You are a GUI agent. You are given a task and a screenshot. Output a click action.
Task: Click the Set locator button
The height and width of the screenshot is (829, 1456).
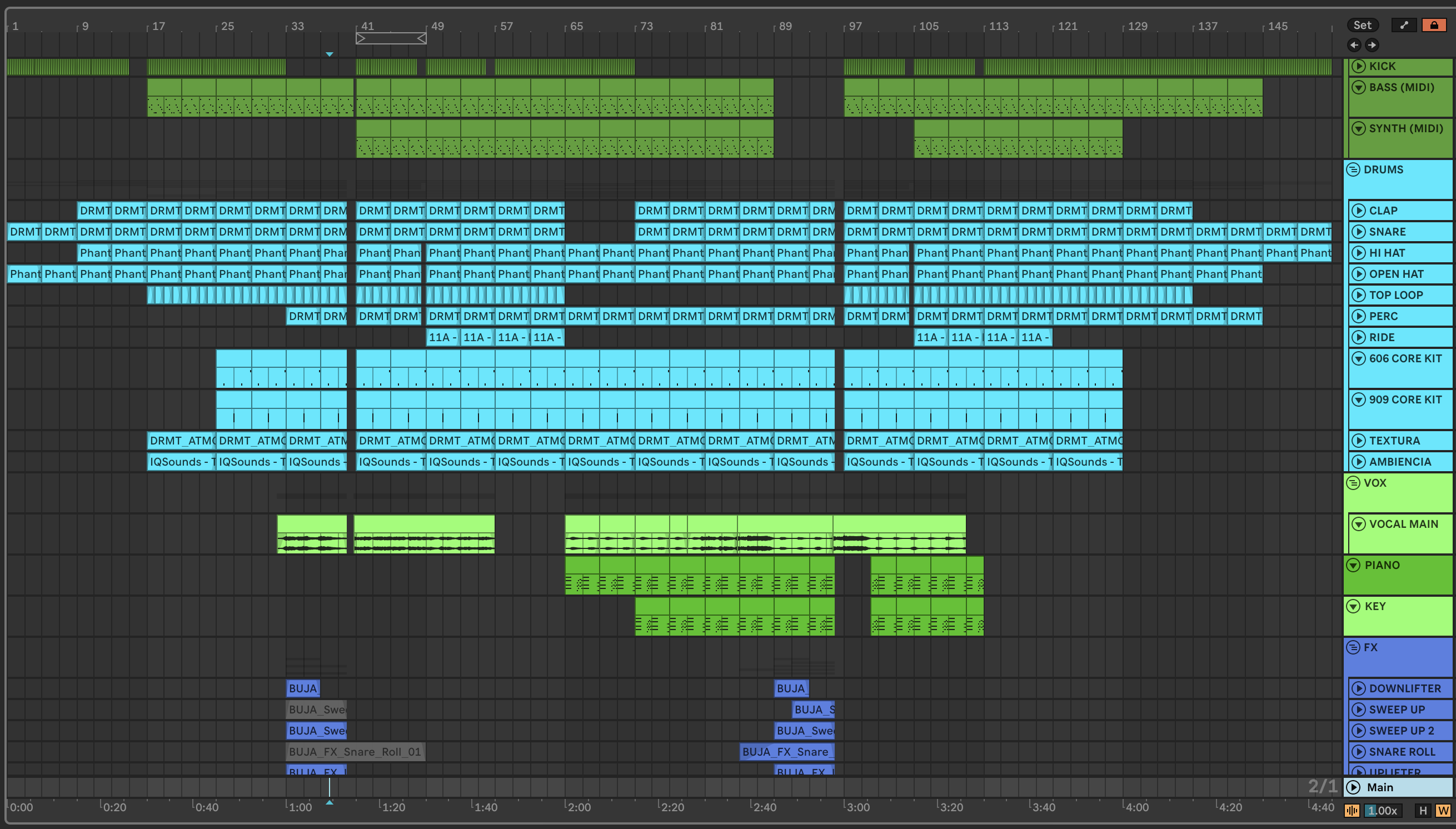[1362, 25]
